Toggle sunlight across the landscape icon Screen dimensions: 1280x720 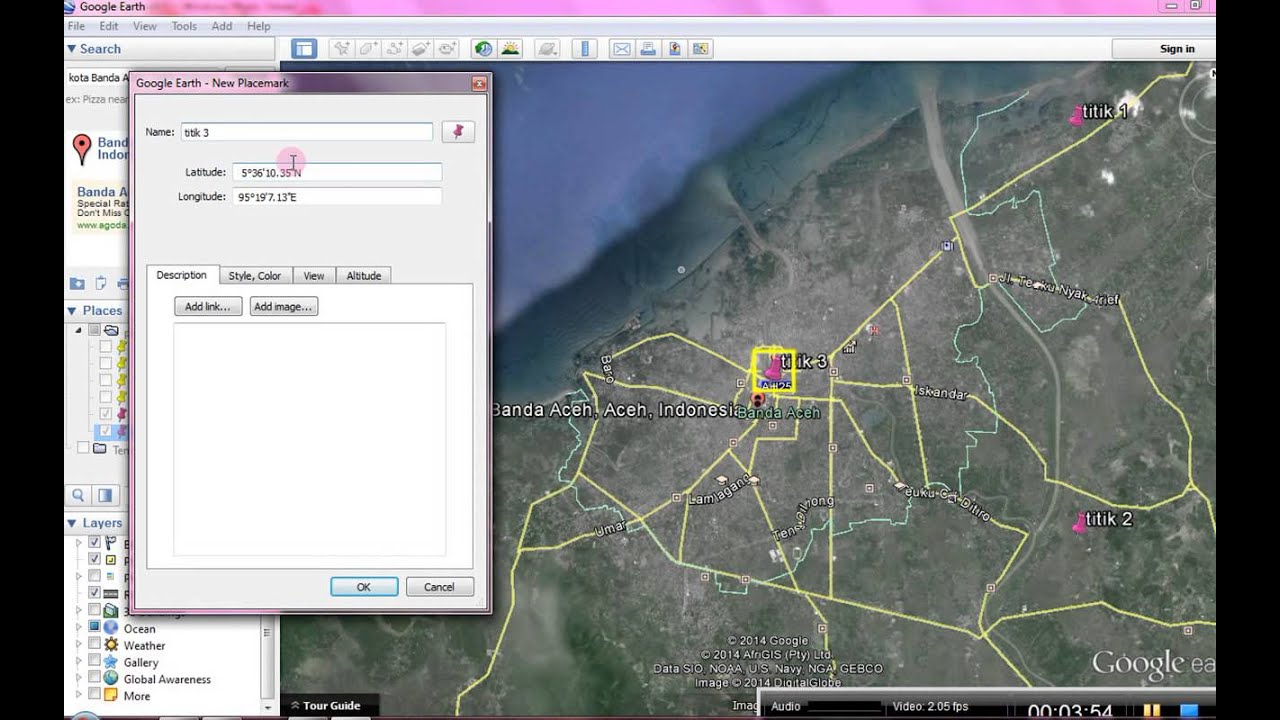click(x=510, y=48)
